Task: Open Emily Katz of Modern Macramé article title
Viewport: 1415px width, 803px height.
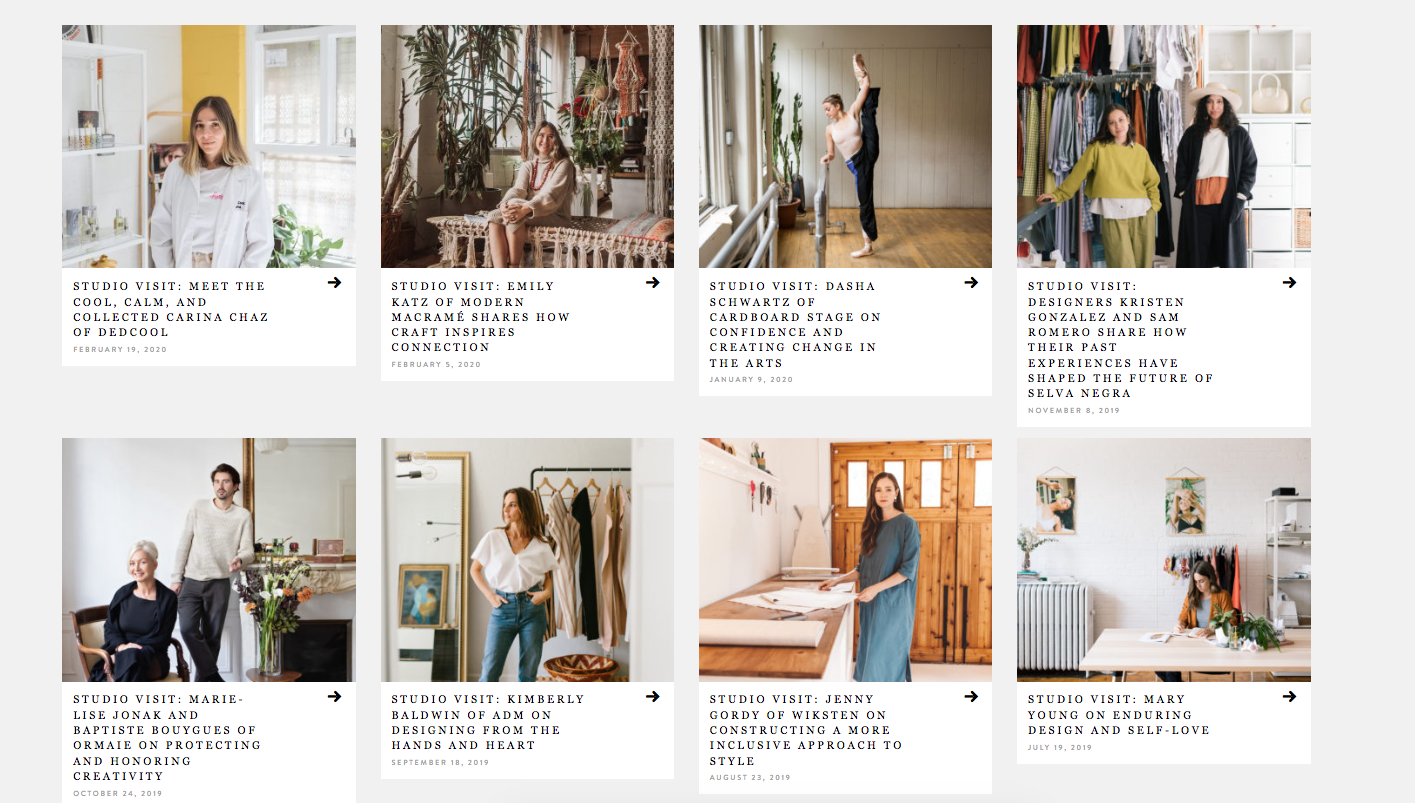Action: [x=480, y=317]
